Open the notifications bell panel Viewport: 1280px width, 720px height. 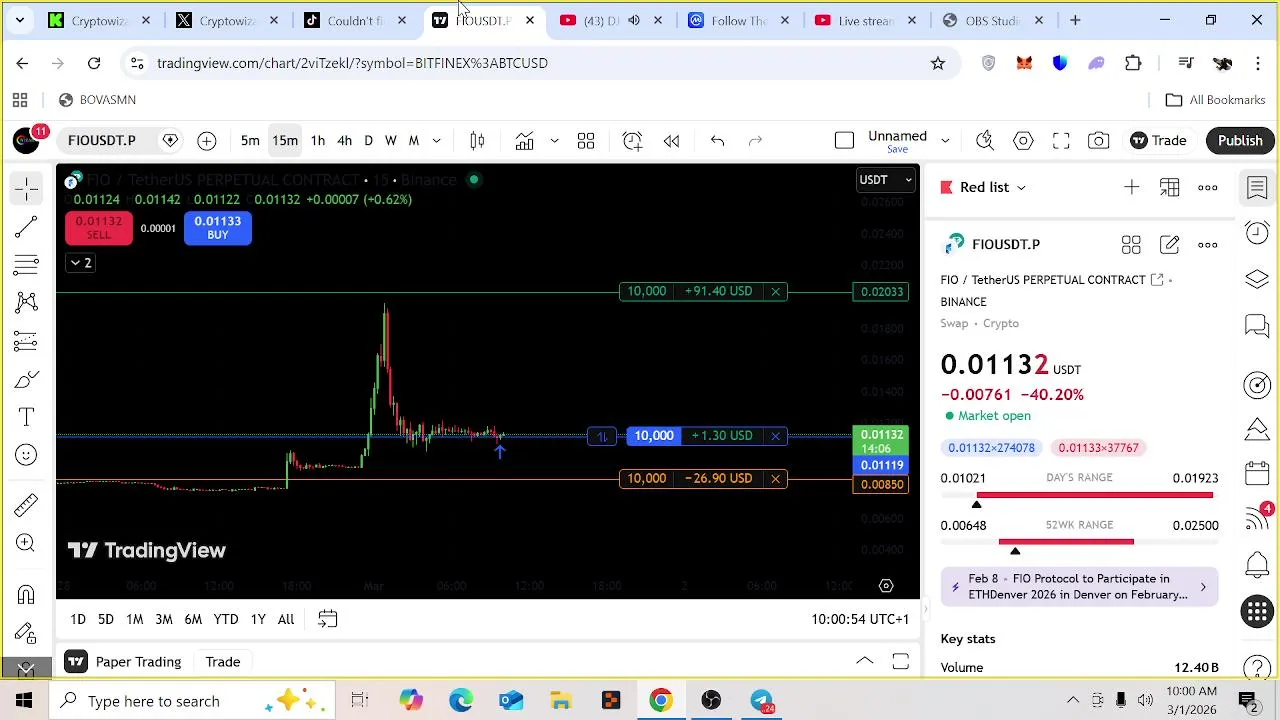tap(1257, 565)
